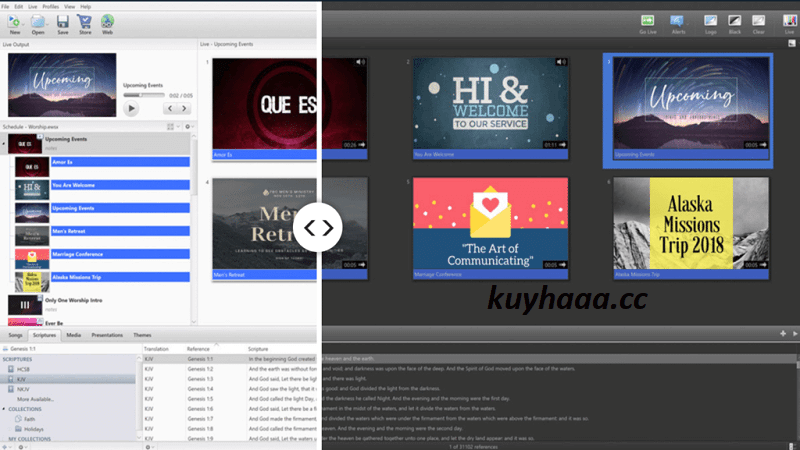The image size is (800, 450).
Task: Open the scripture list gear dropdown
Action: tap(149, 447)
